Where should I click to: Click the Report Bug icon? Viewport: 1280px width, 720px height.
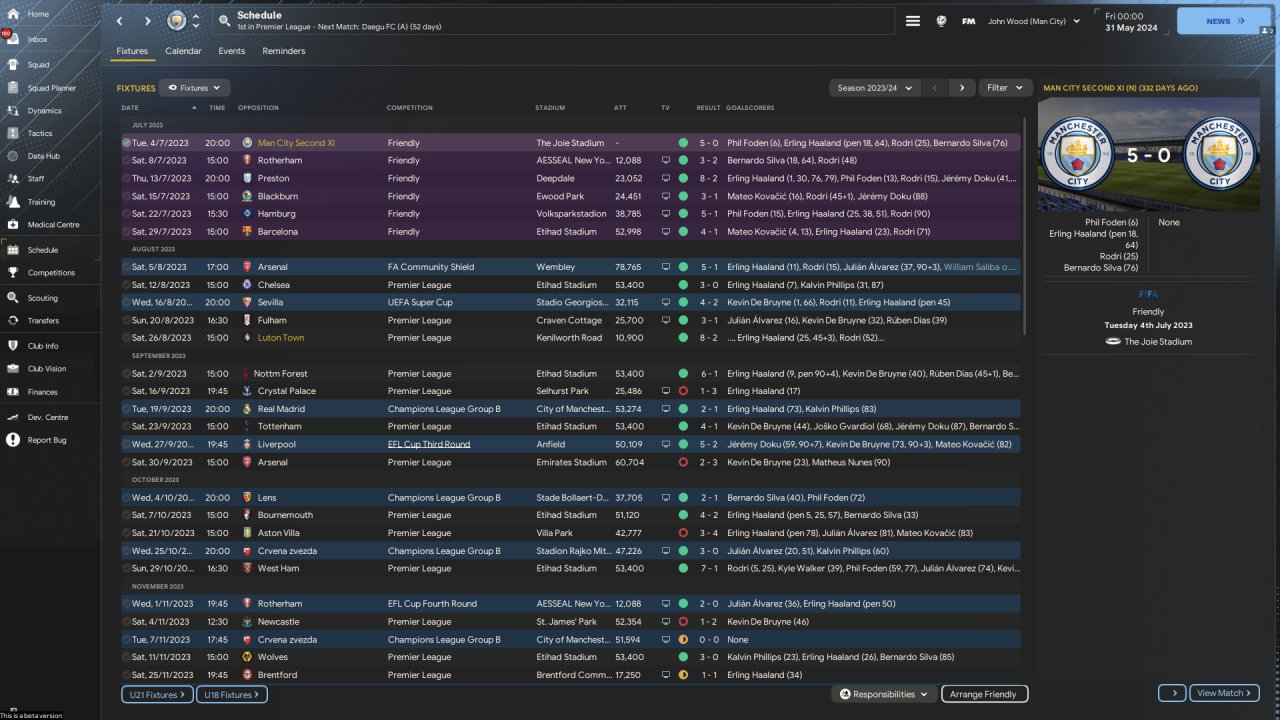(13, 440)
